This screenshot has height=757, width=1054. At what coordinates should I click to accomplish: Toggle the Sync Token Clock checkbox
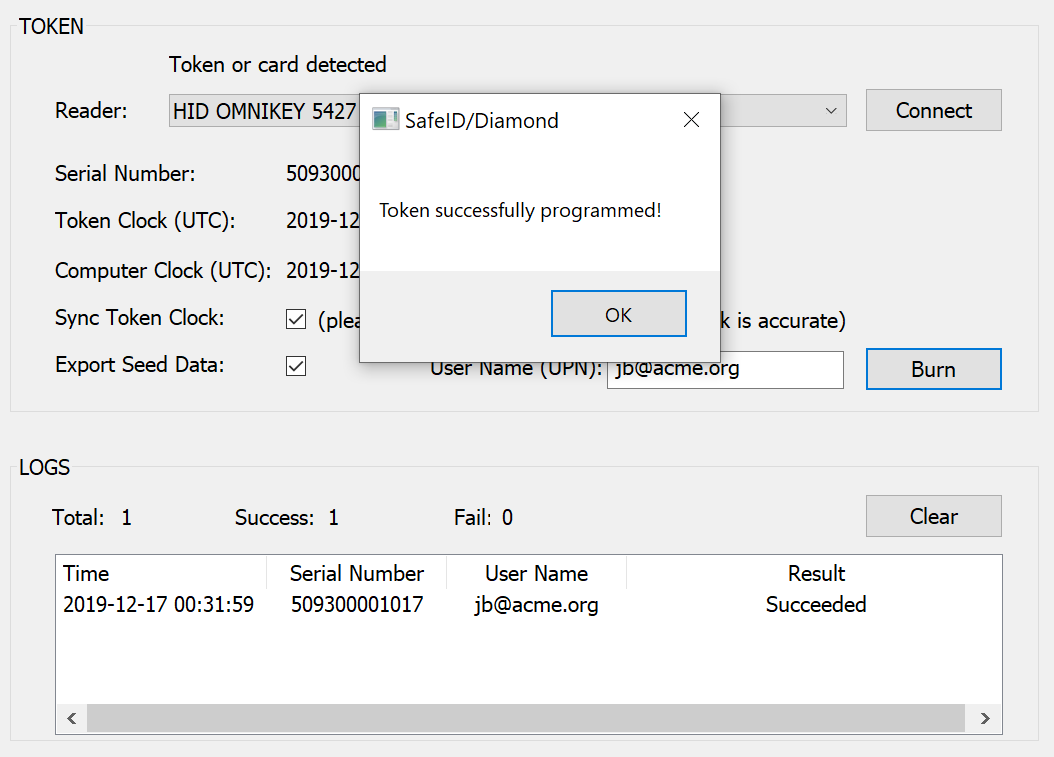coord(296,320)
